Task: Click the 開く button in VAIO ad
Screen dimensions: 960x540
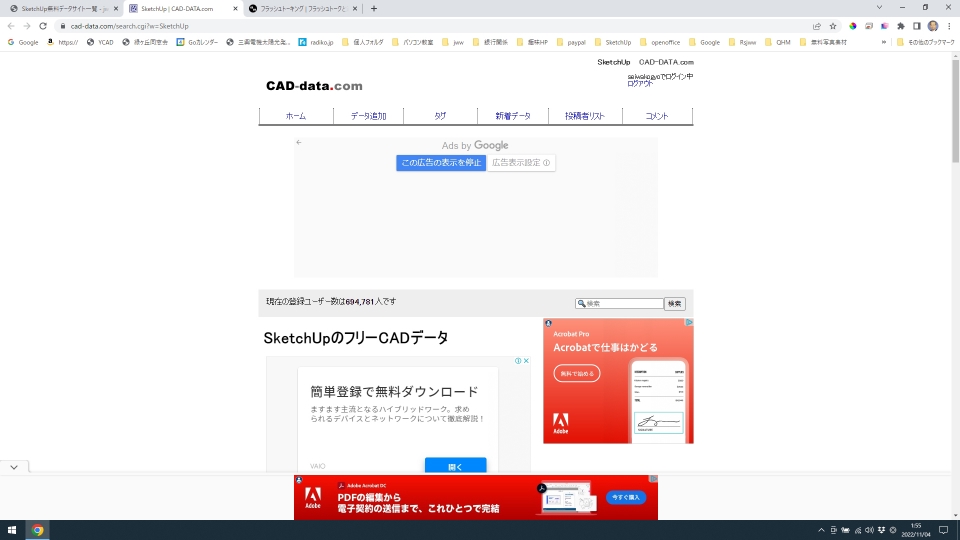Action: pos(456,466)
